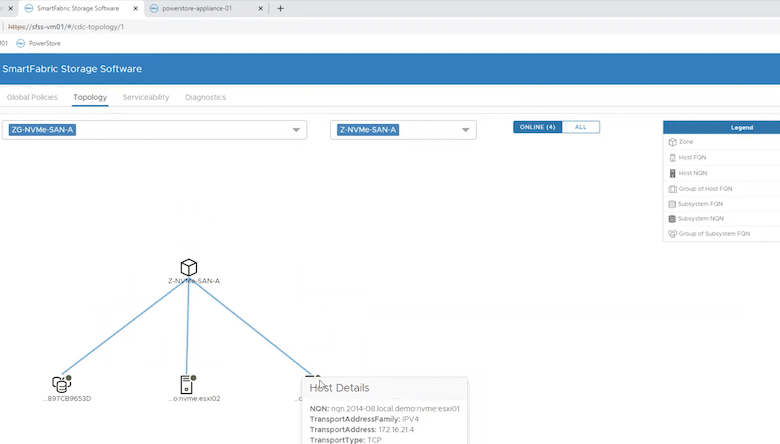Click the o:nvme:esxi02 node label
The height and width of the screenshot is (444, 780).
coord(195,399)
